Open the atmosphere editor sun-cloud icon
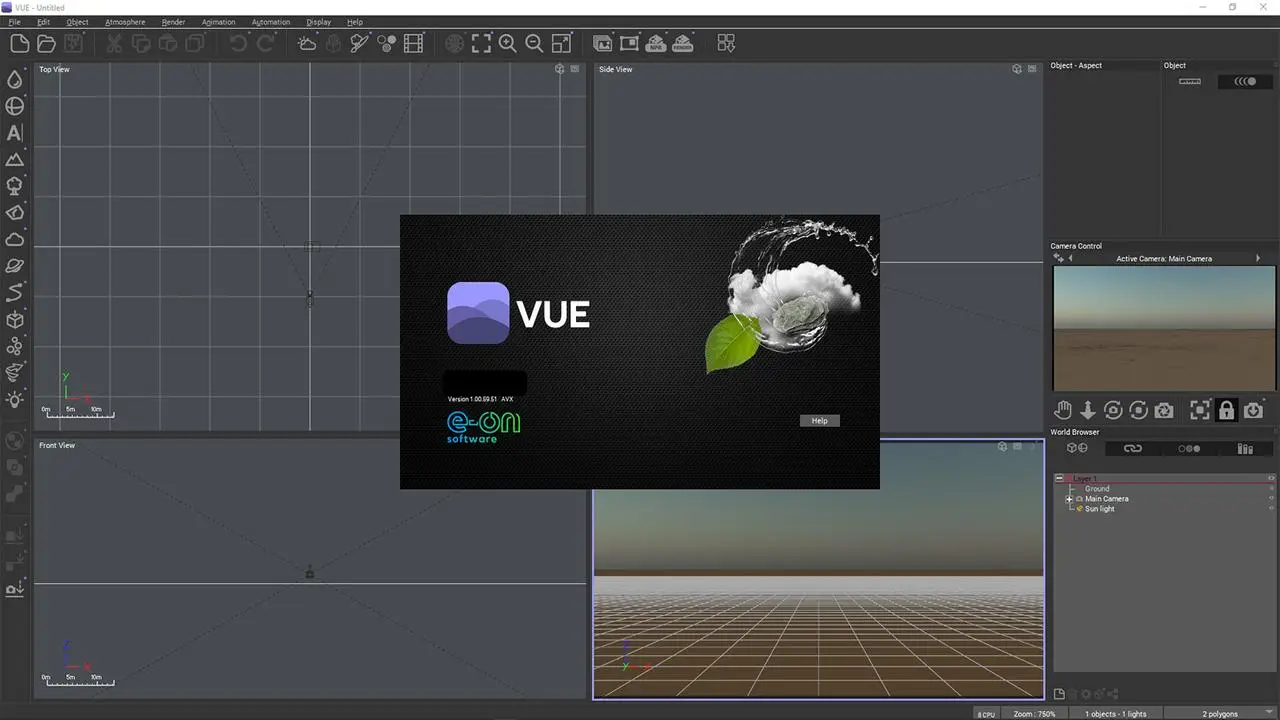Screen dimensions: 1280x720 coord(307,43)
